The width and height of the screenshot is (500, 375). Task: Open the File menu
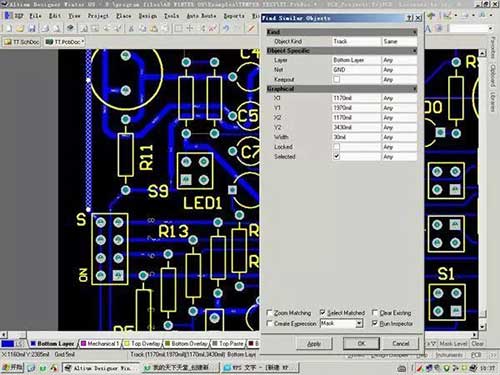[35, 16]
